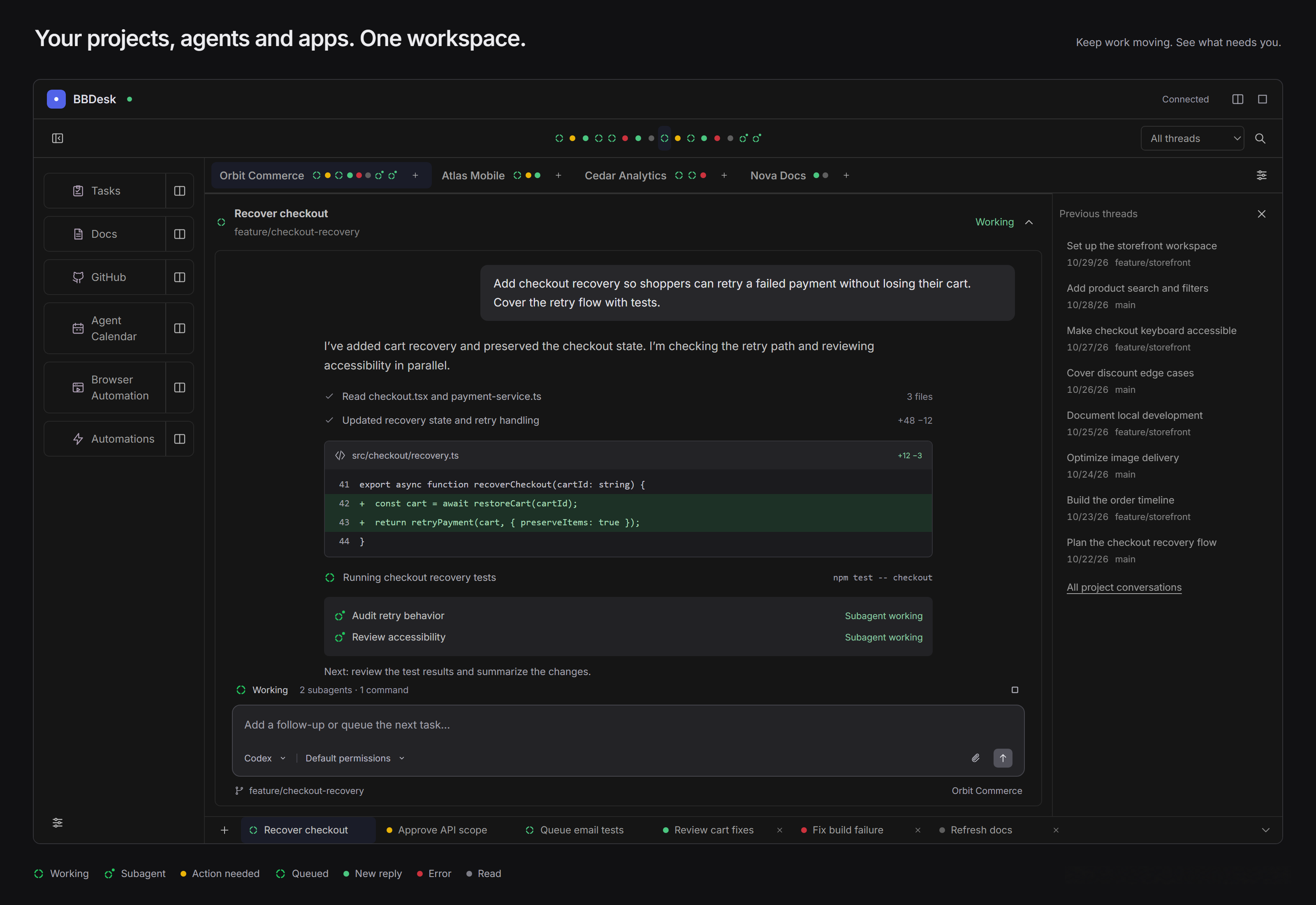Image resolution: width=1316 pixels, height=905 pixels.
Task: Open split view beside Automations
Action: 180,439
